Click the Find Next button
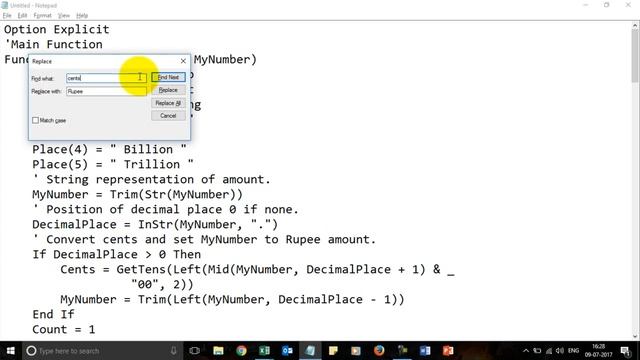 pos(168,77)
